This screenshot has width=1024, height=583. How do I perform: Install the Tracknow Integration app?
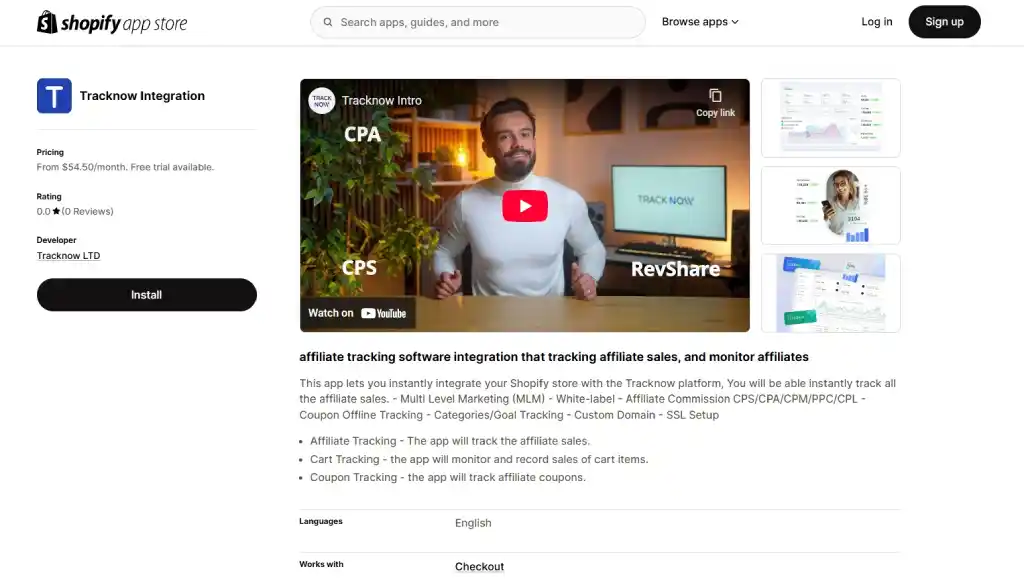[146, 294]
